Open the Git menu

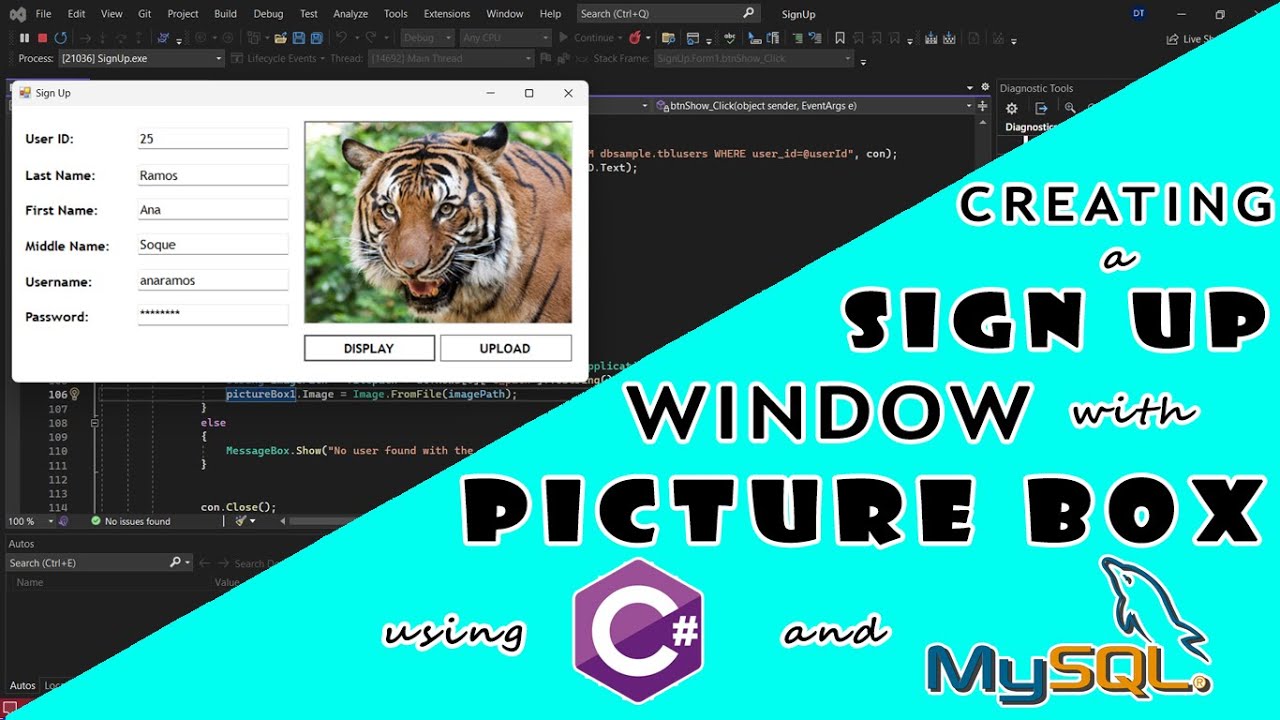point(145,14)
